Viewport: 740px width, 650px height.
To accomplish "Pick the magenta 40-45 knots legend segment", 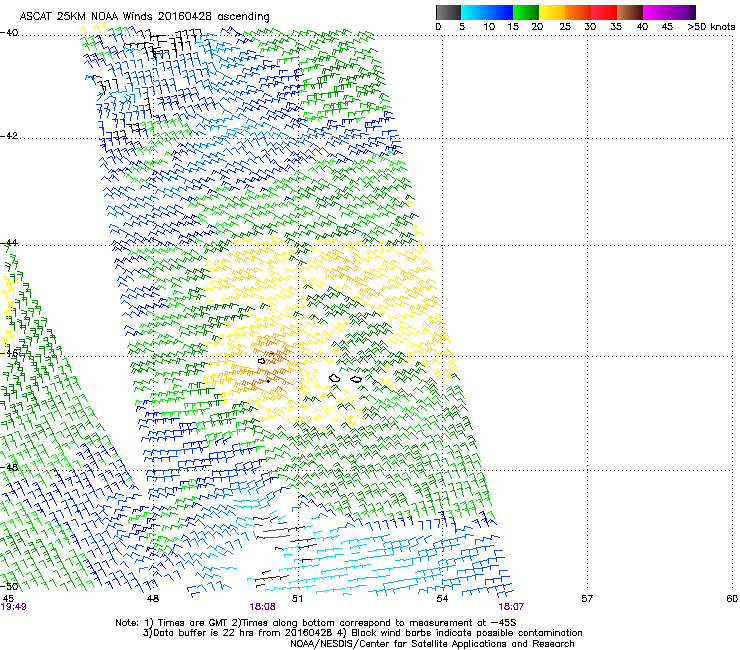I will (x=656, y=12).
